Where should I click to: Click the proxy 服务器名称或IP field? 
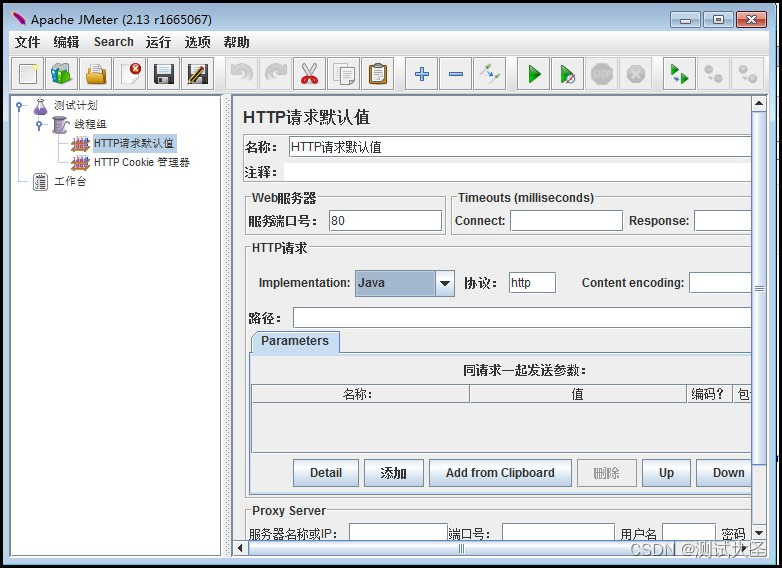(398, 533)
